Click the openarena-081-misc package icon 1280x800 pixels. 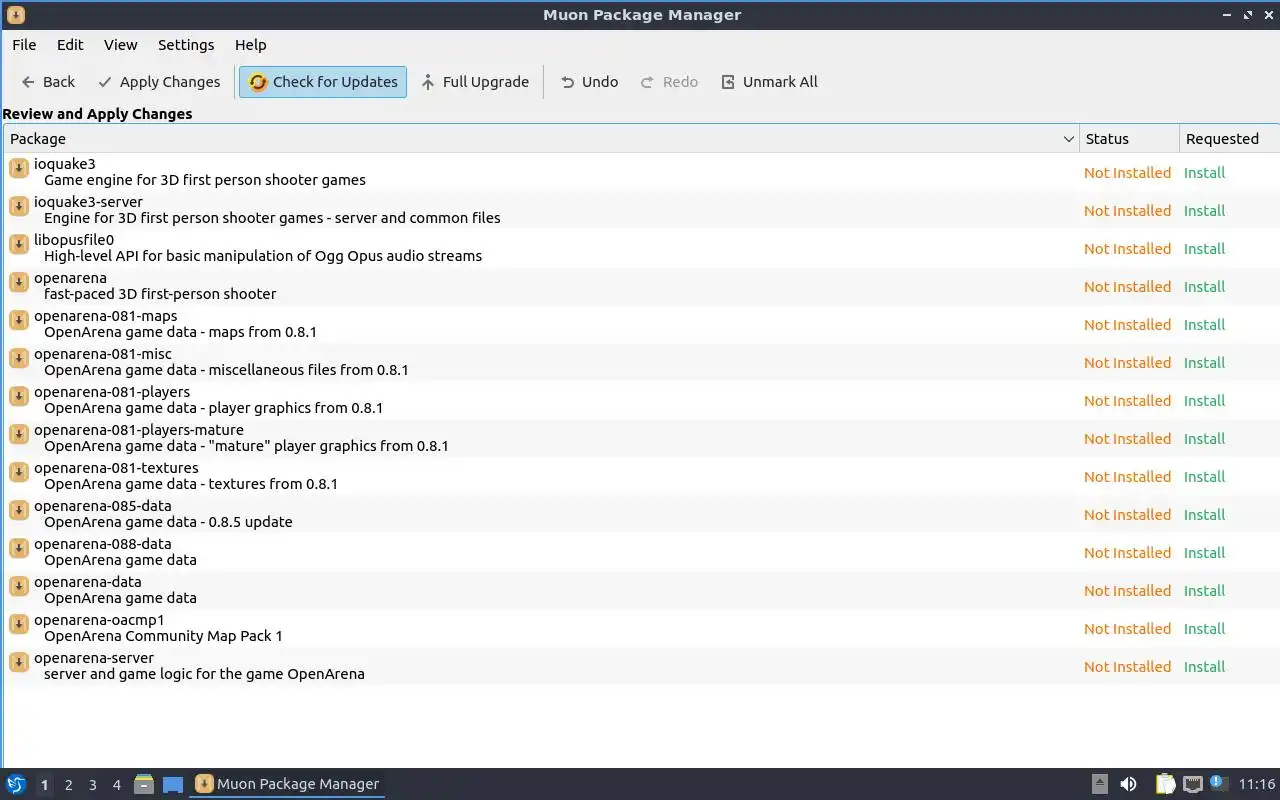coord(18,358)
